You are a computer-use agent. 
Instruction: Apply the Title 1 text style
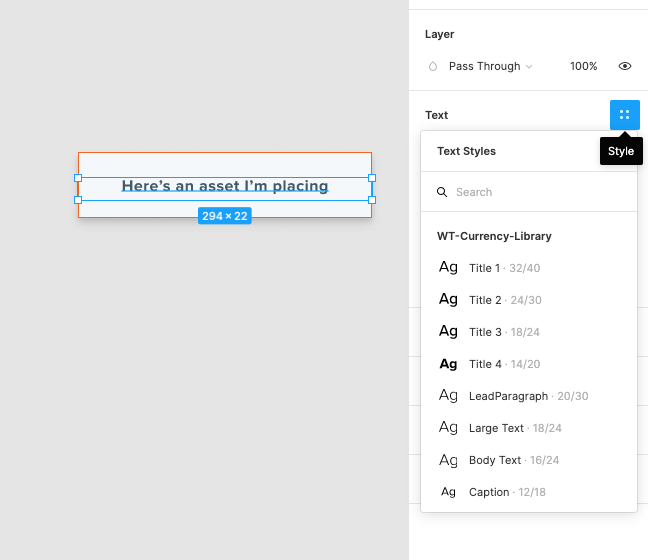529,268
